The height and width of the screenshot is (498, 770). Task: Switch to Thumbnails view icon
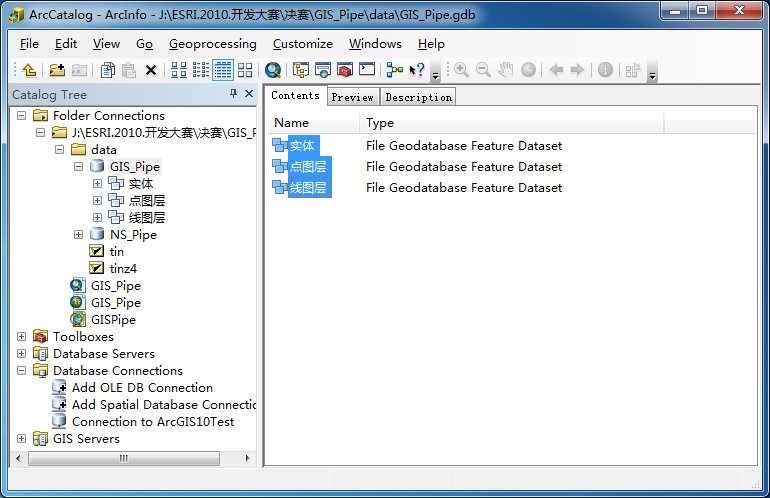point(245,70)
